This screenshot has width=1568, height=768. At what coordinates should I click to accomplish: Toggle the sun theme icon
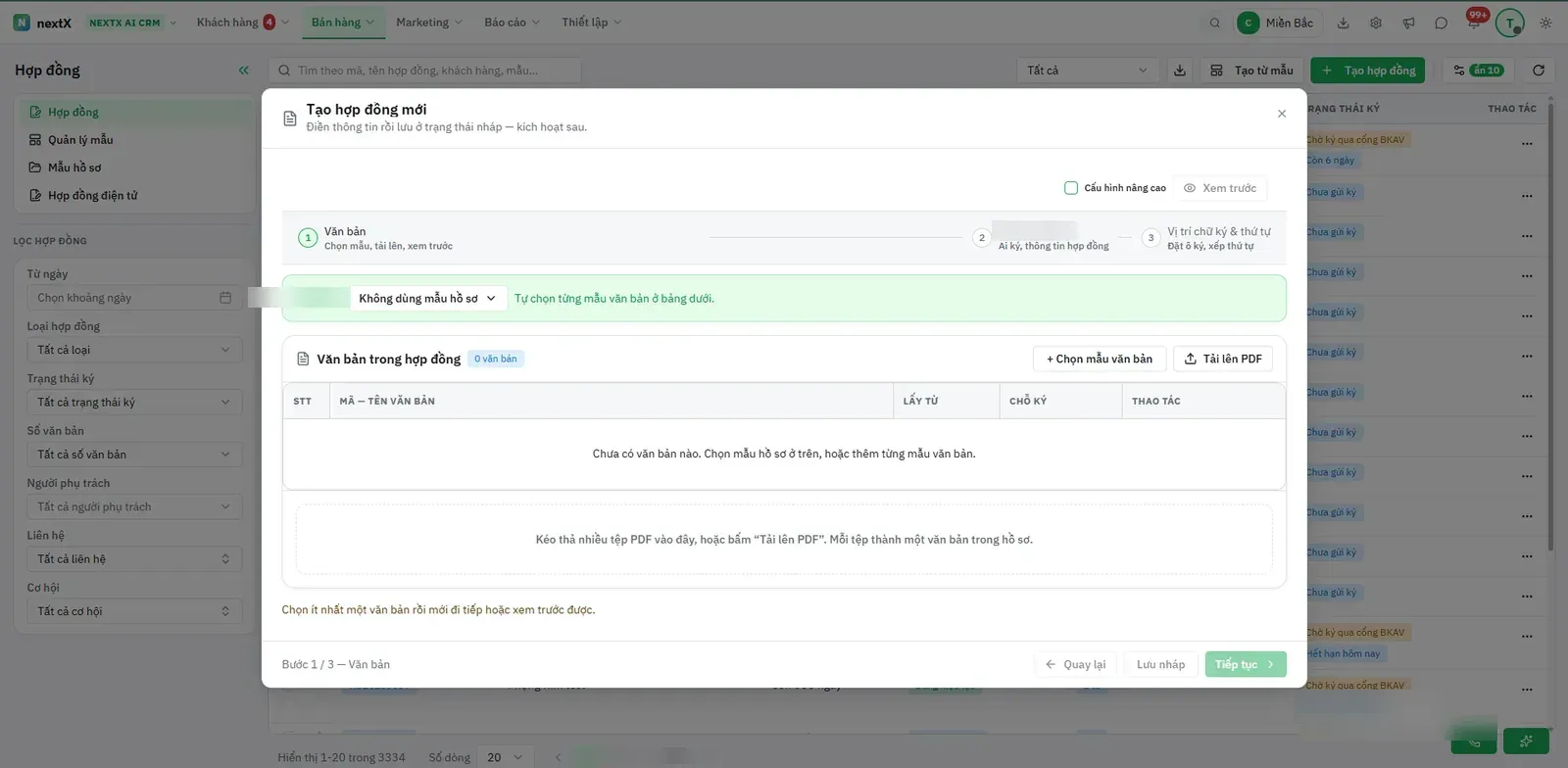tap(1545, 23)
